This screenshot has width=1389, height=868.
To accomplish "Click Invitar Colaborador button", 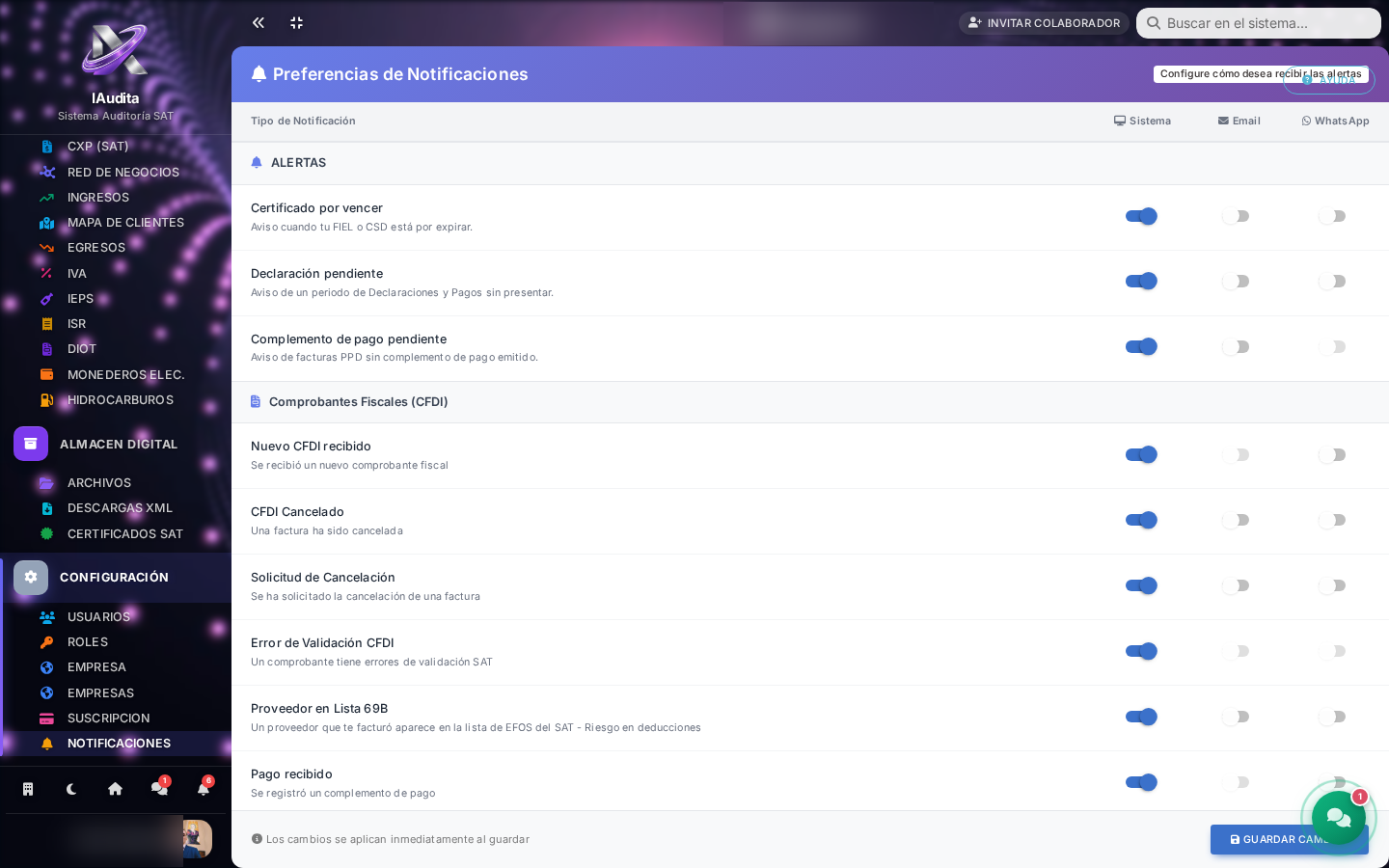I will tap(1044, 23).
